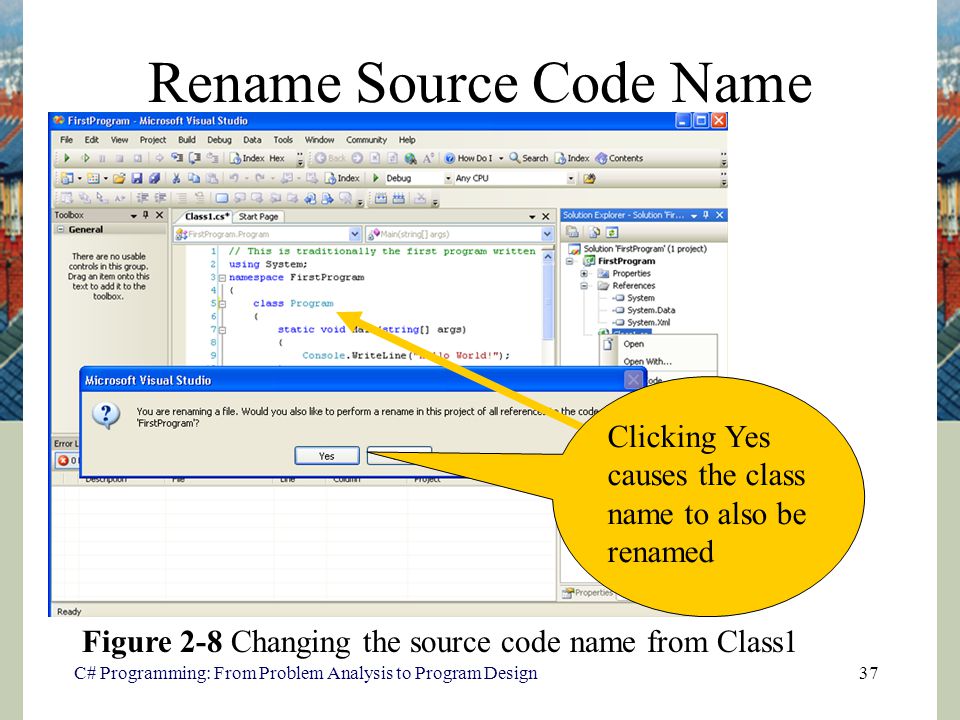
Task: Open the Debug configuration dropdown
Action: click(x=448, y=178)
